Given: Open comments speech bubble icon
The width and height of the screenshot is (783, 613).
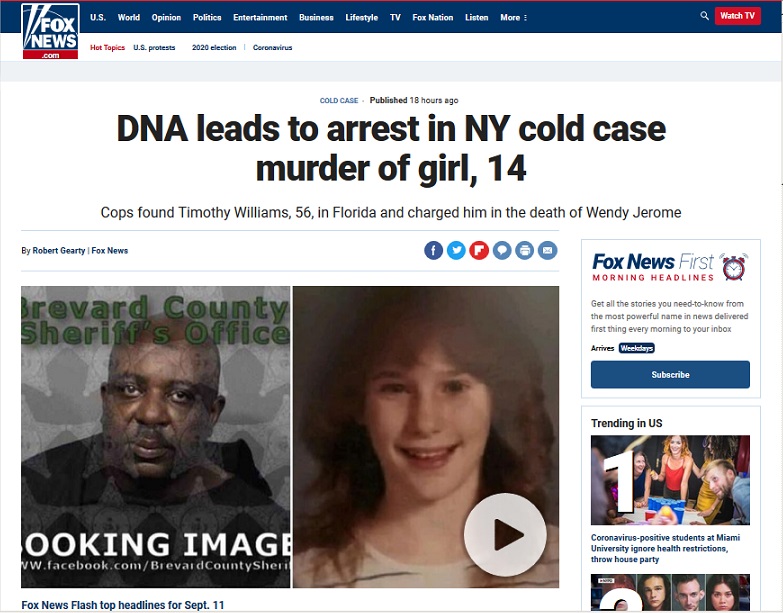Looking at the screenshot, I should tap(502, 250).
